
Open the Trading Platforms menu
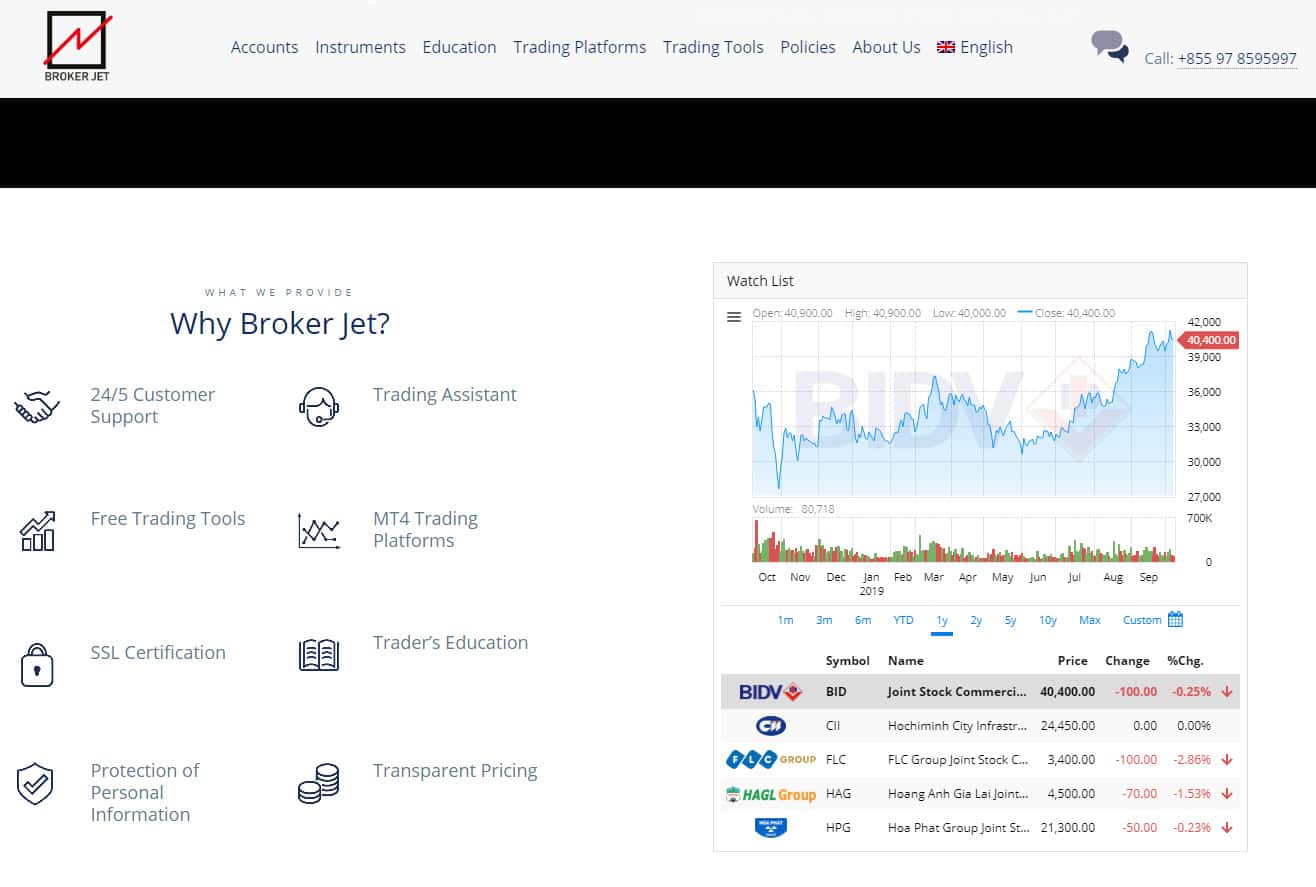(580, 47)
